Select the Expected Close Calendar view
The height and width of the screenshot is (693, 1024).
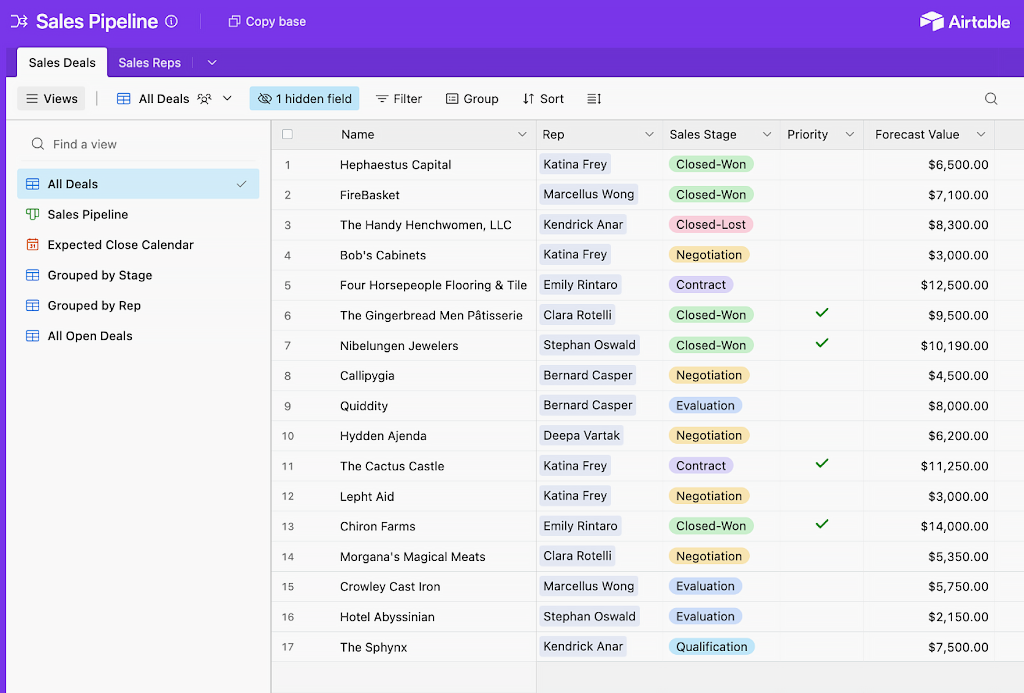click(x=138, y=245)
